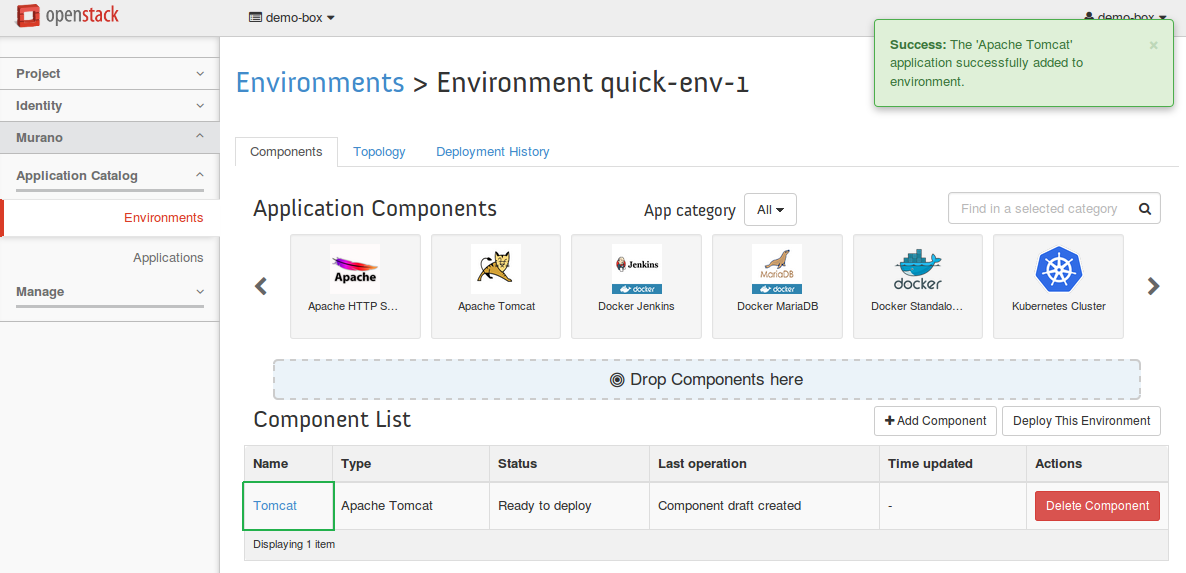Click Deploy This Environment button
The image size is (1186, 573).
click(x=1081, y=421)
